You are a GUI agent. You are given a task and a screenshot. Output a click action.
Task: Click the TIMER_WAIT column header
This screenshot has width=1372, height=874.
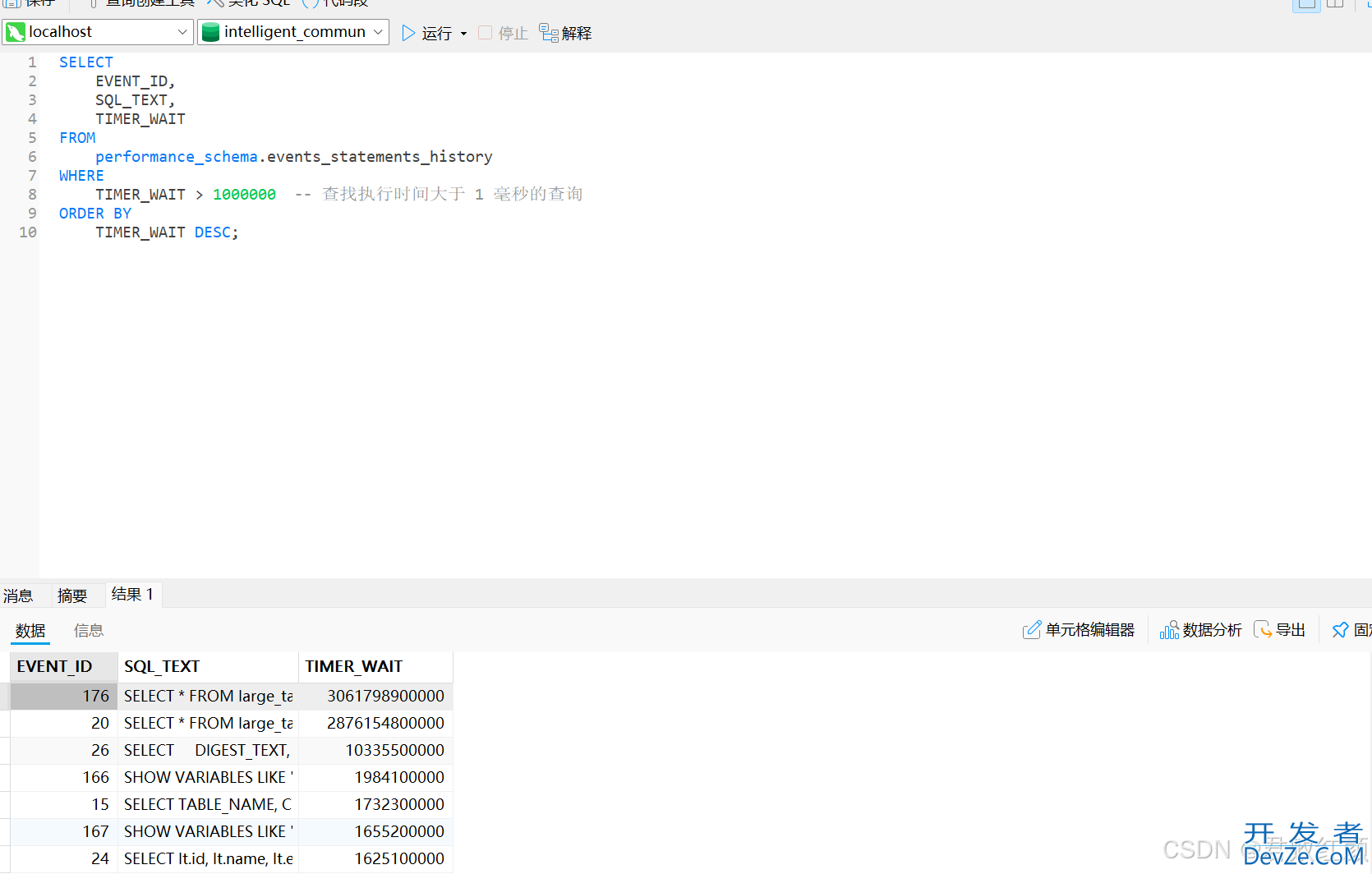pyautogui.click(x=375, y=666)
